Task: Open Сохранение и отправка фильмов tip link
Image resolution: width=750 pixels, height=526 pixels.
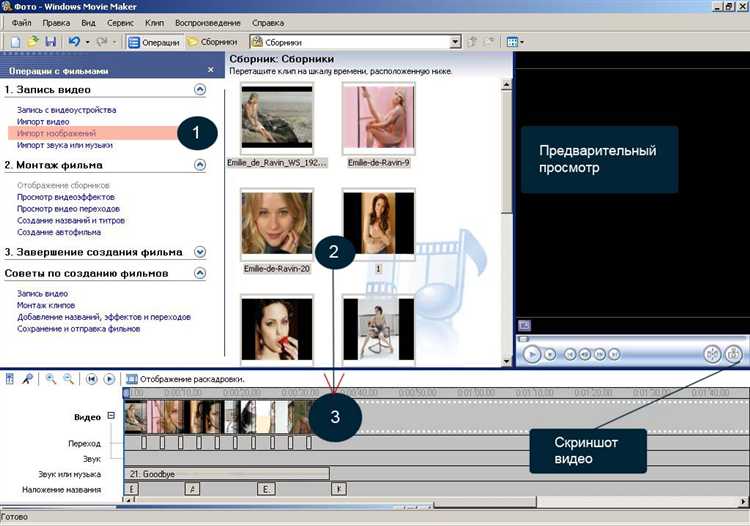Action: coord(78,329)
